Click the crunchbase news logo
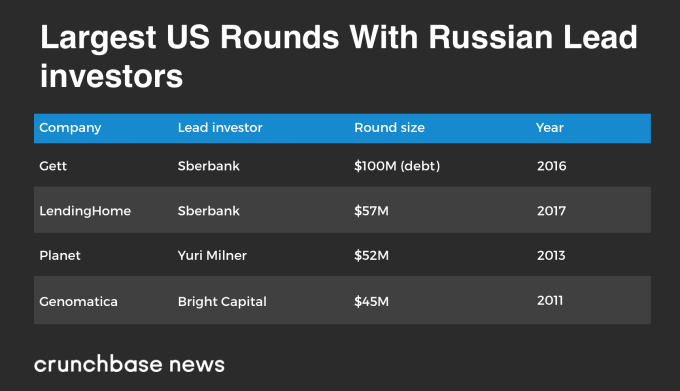The width and height of the screenshot is (680, 391). pyautogui.click(x=129, y=364)
